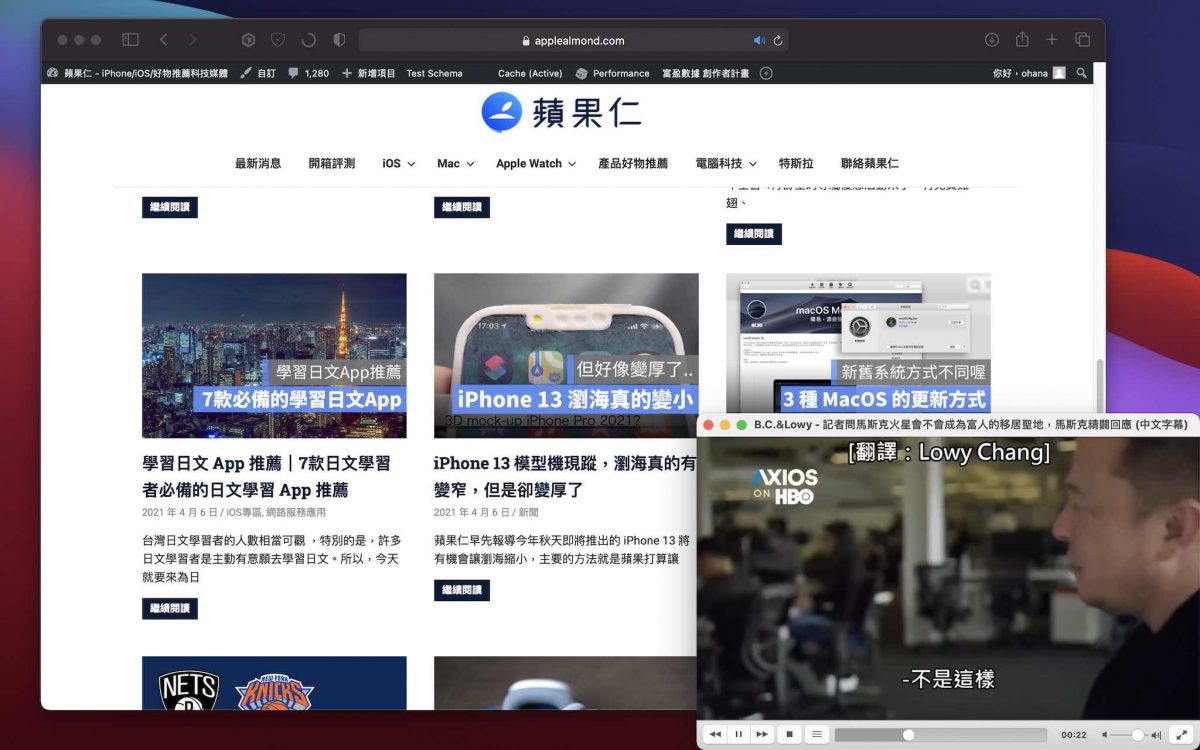Seek using the VLC progress bar
Screen dimensions: 1200x750
click(x=941, y=735)
